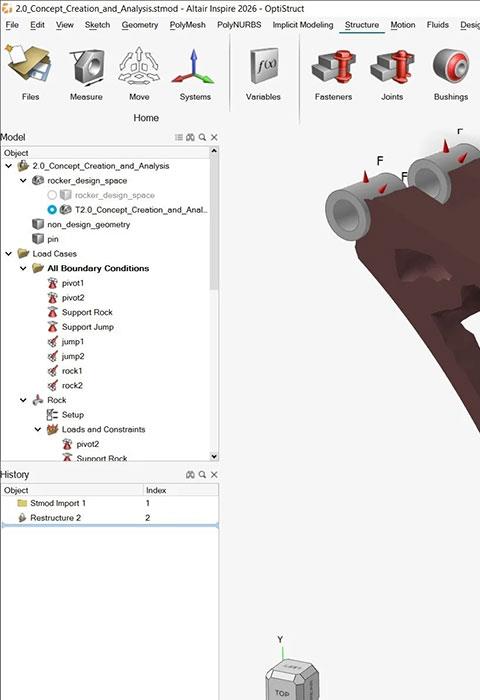The width and height of the screenshot is (480, 700).
Task: Select the pin part in tree
Action: [x=53, y=239]
